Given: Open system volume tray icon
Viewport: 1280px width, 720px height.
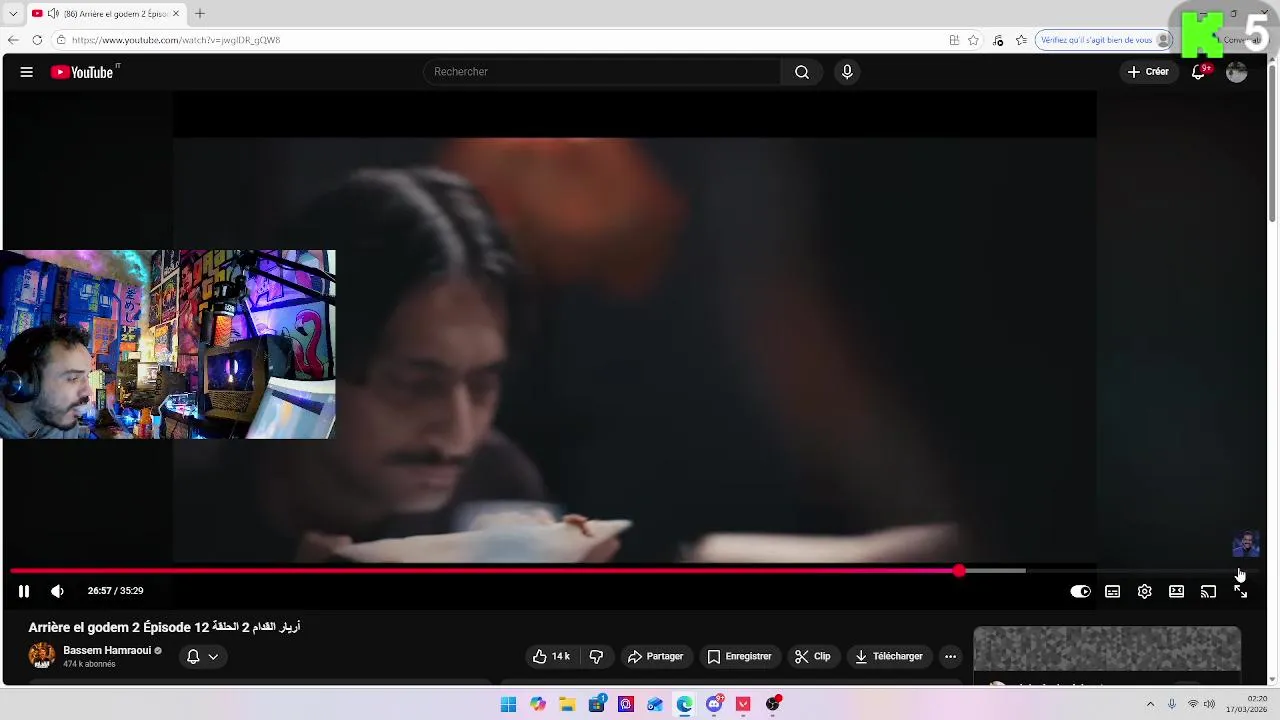Looking at the screenshot, I should 1209,704.
